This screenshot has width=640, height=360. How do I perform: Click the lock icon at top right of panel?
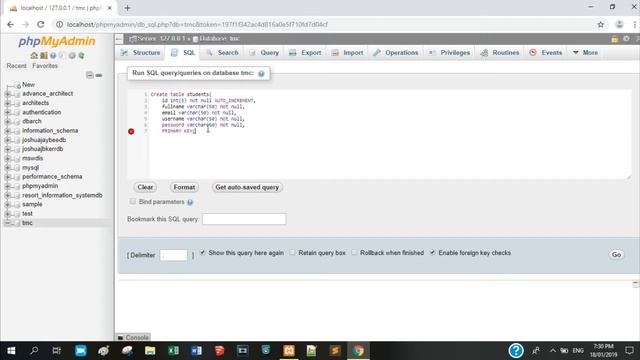(x=615, y=39)
